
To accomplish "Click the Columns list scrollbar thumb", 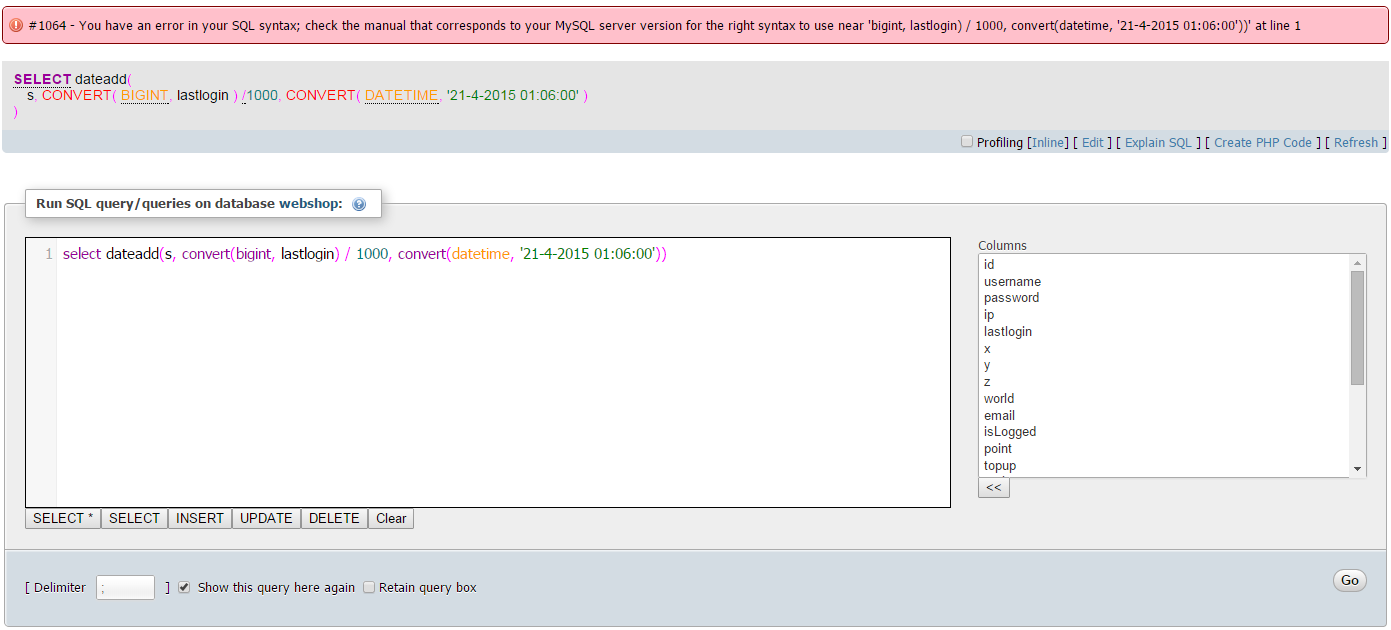I will coord(1357,327).
